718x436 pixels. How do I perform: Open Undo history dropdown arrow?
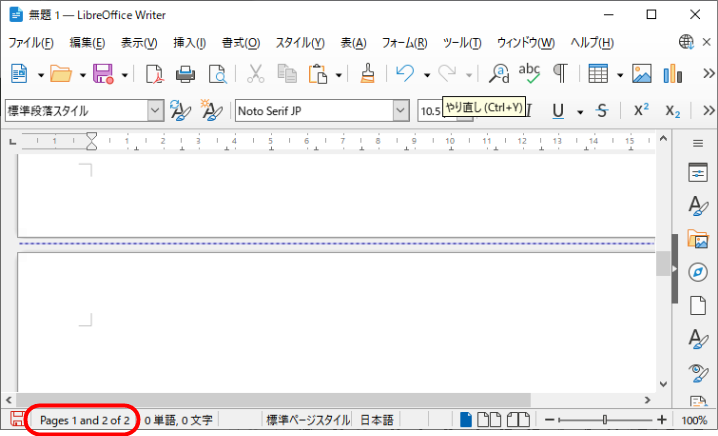(427, 75)
